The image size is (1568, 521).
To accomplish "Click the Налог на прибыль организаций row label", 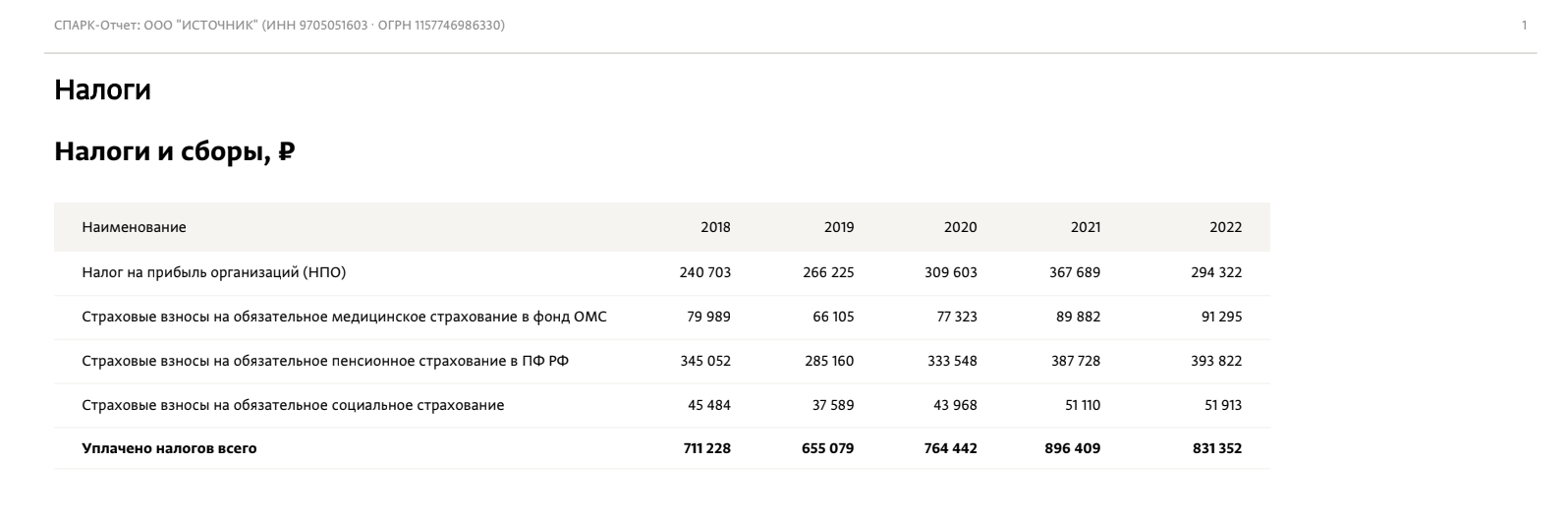I will coord(214,272).
